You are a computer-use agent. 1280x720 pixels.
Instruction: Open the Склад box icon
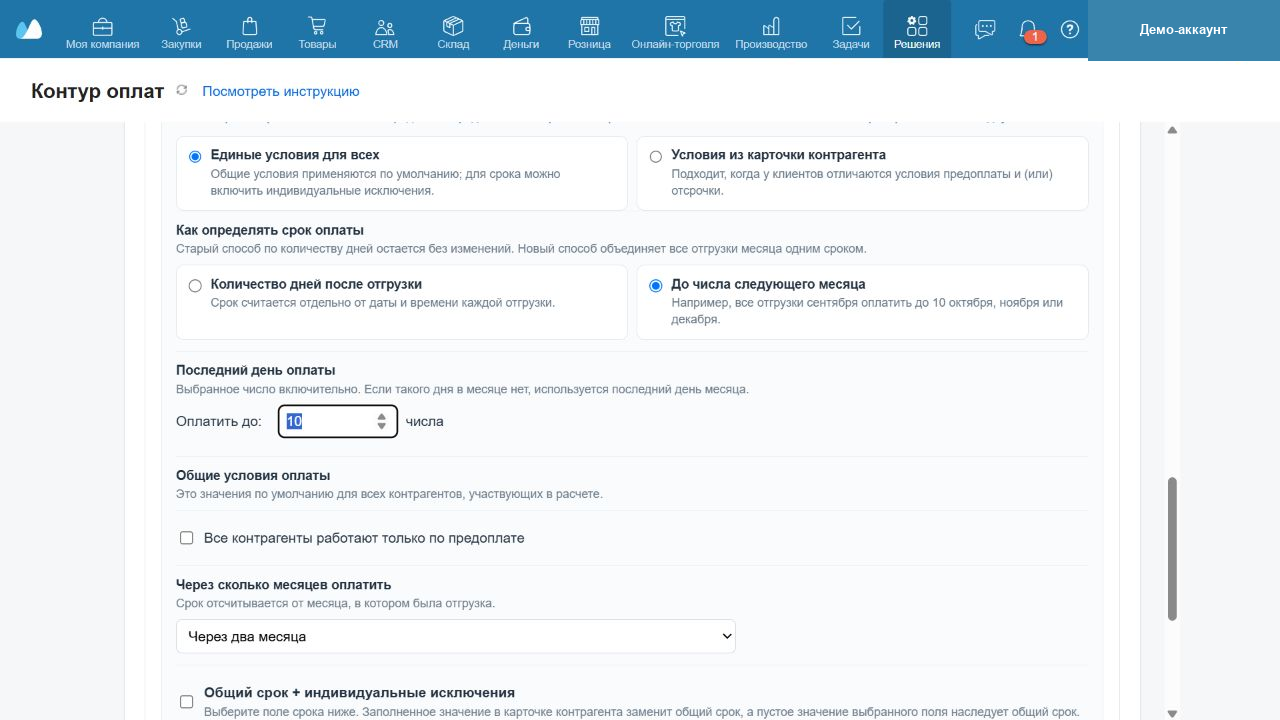coord(453,26)
